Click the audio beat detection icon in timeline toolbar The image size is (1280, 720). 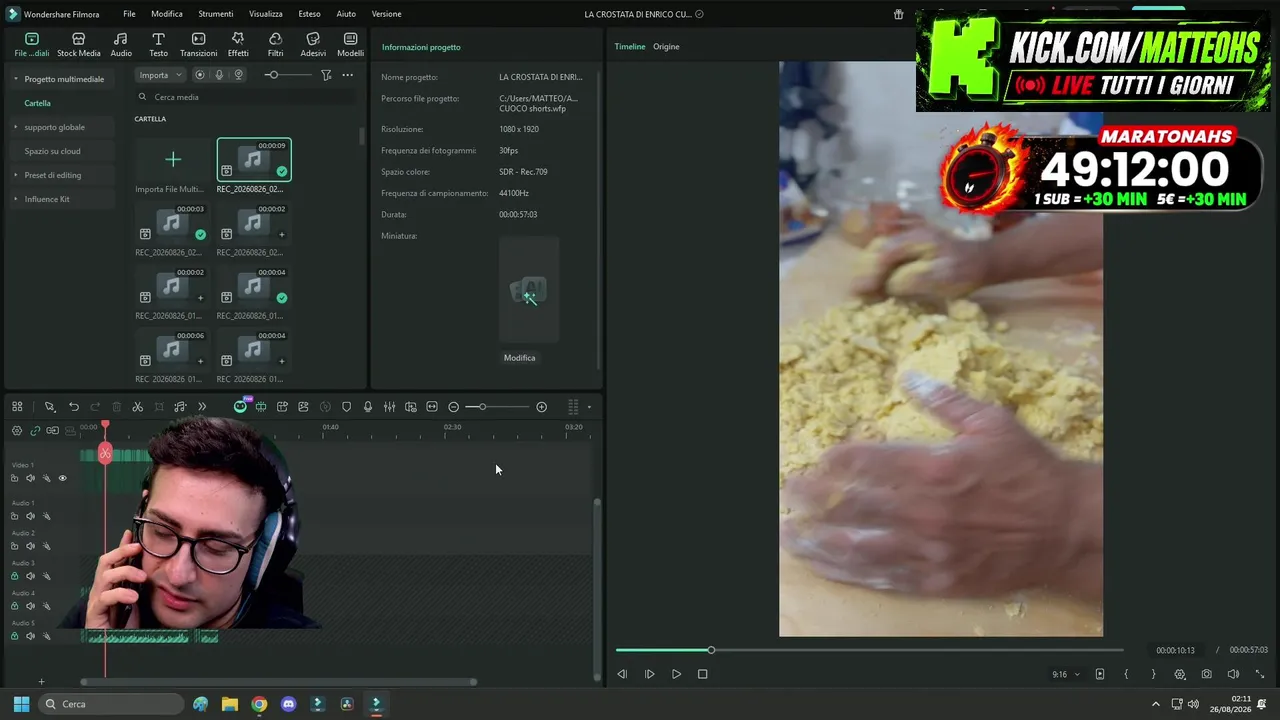pos(180,407)
